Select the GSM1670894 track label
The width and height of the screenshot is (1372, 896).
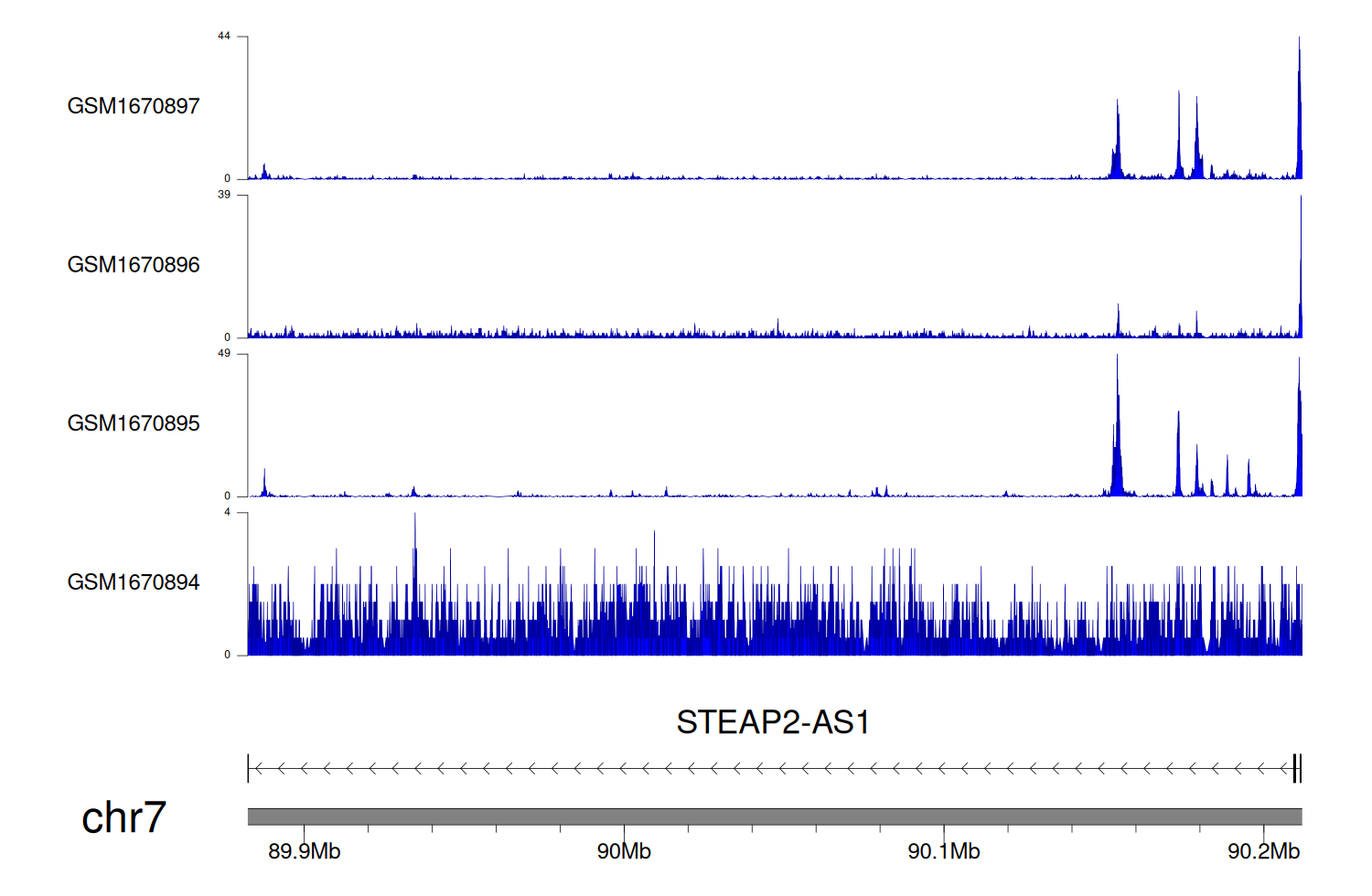[134, 582]
